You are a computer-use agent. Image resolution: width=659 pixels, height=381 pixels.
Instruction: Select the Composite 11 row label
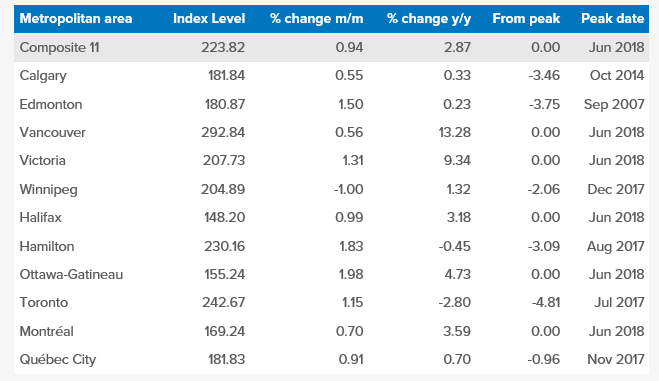[59, 47]
